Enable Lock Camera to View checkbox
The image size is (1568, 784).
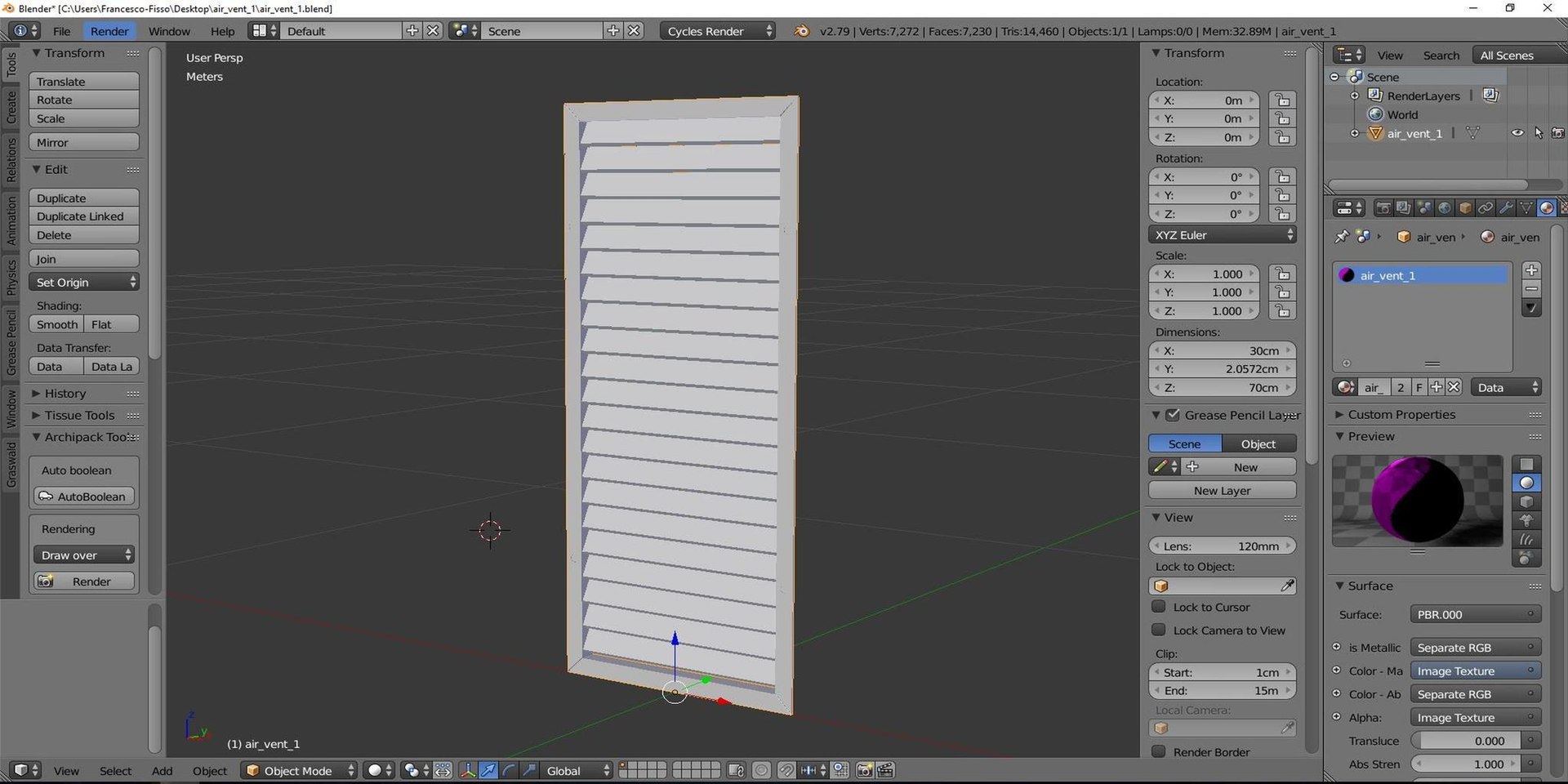[1158, 630]
